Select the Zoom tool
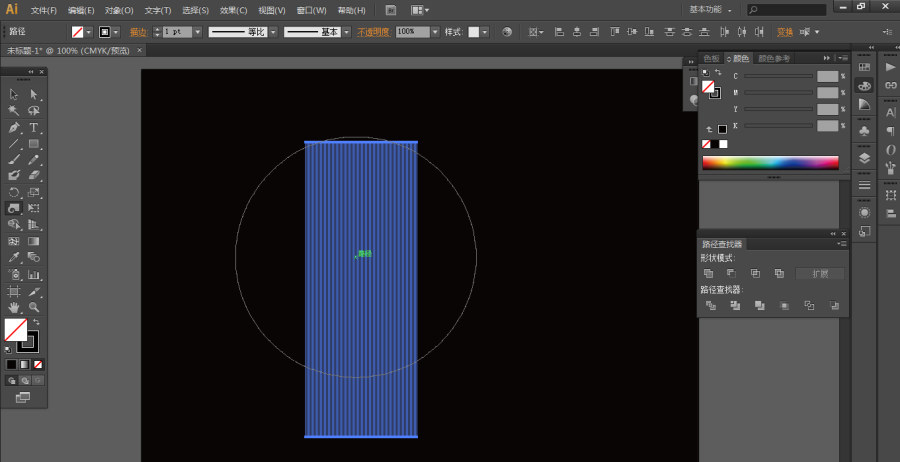The height and width of the screenshot is (462, 900). (33, 308)
